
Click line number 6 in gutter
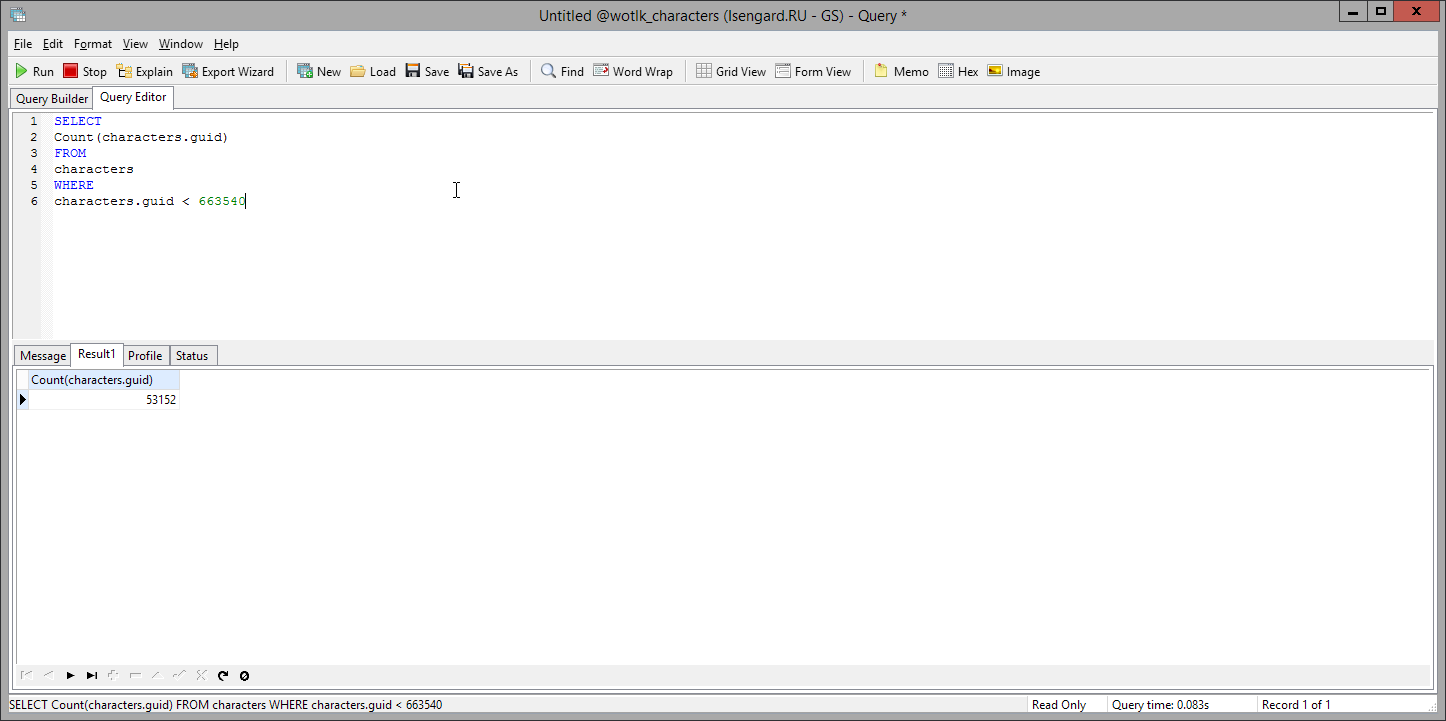[34, 201]
